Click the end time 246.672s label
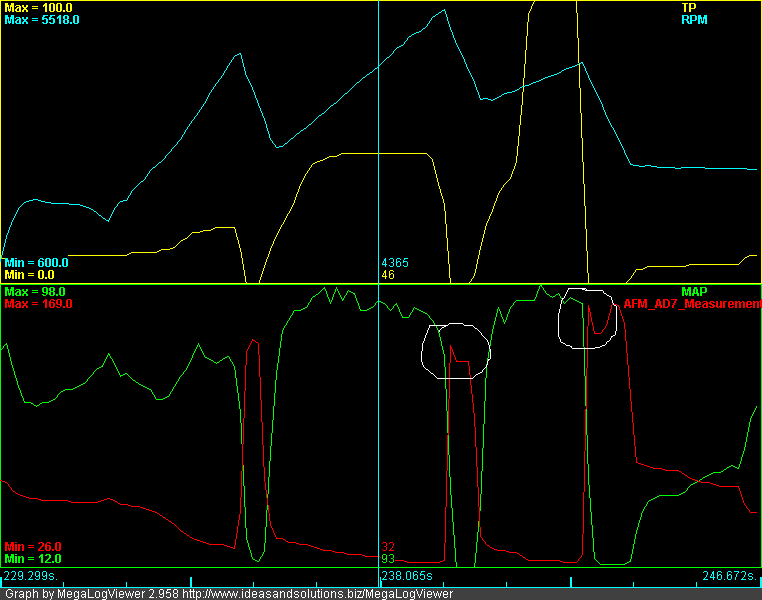The height and width of the screenshot is (600, 762). point(730,576)
